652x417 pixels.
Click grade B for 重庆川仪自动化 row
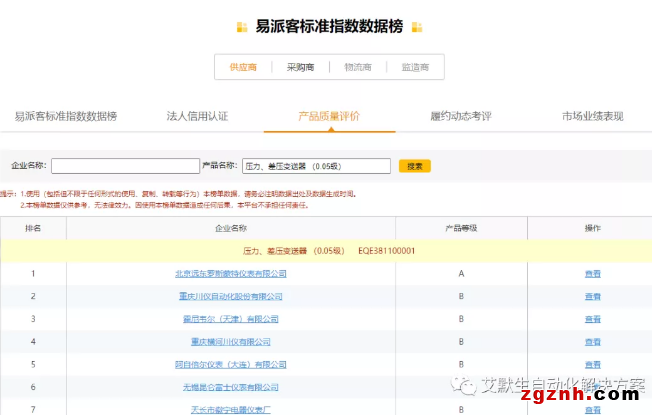461,296
